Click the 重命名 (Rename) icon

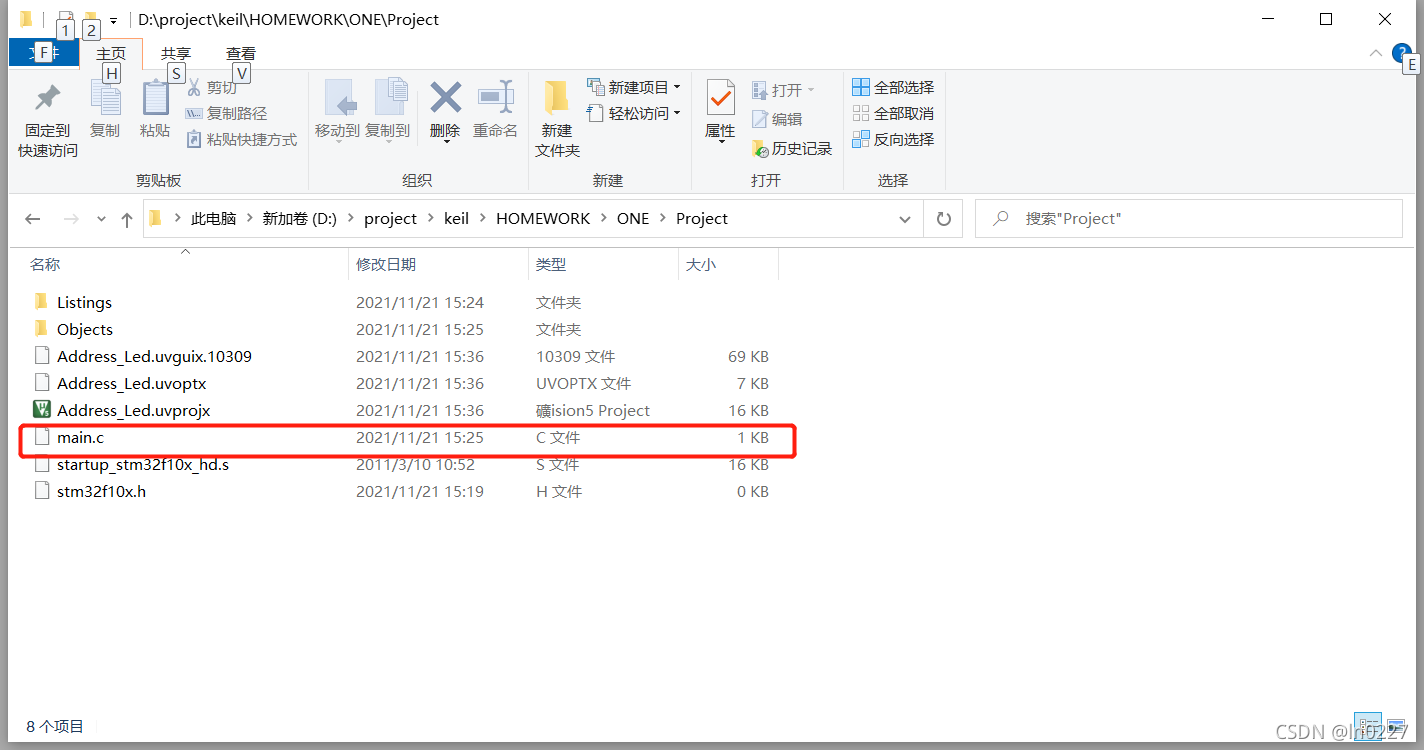[495, 98]
